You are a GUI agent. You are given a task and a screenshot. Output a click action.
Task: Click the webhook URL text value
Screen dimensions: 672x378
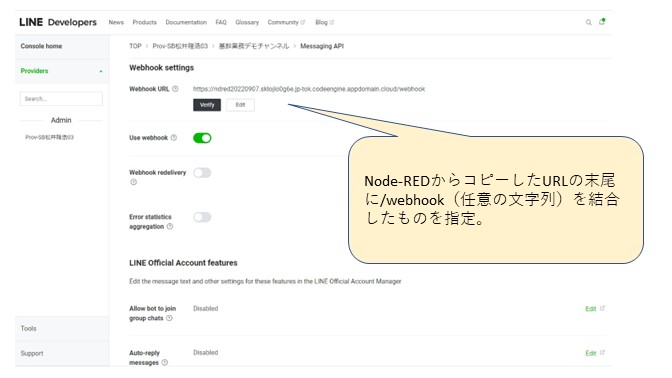309,89
